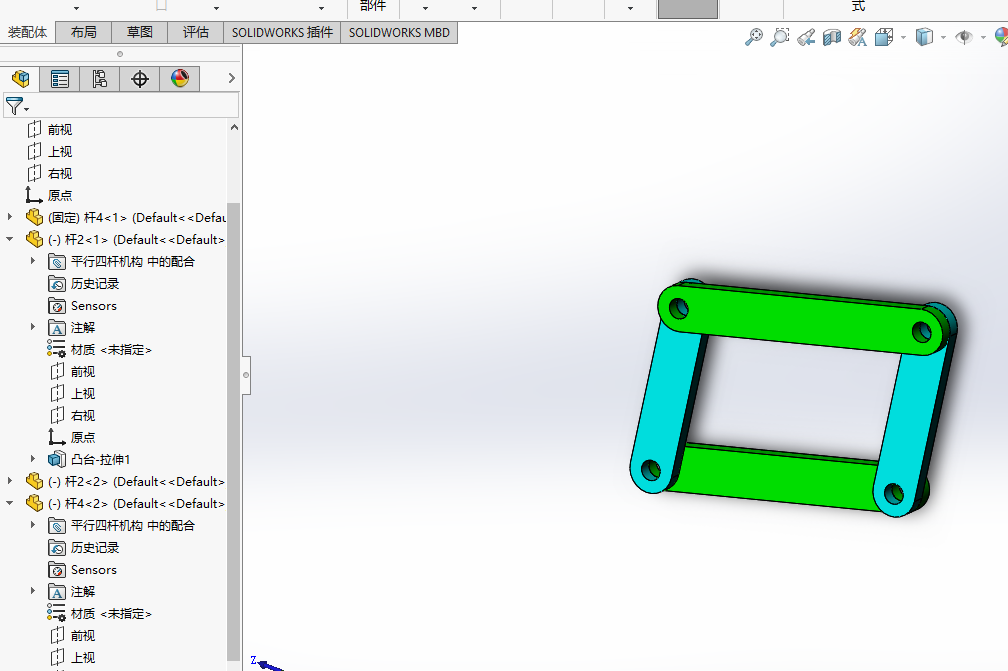
Task: Click the 历史记录 icon under 杆2<1>
Action: pos(57,283)
